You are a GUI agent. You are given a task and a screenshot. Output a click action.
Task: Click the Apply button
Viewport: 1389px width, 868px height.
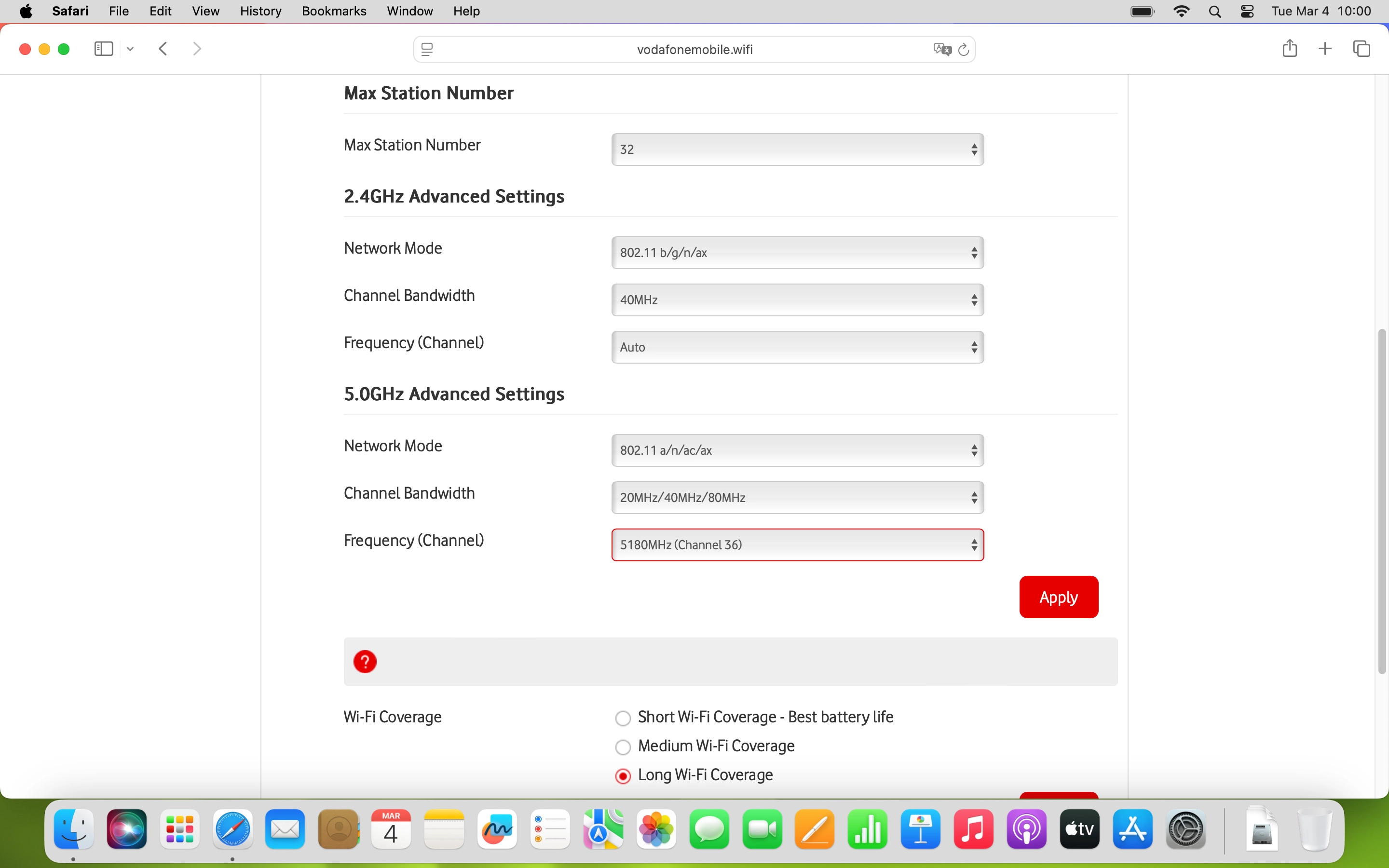1059,597
